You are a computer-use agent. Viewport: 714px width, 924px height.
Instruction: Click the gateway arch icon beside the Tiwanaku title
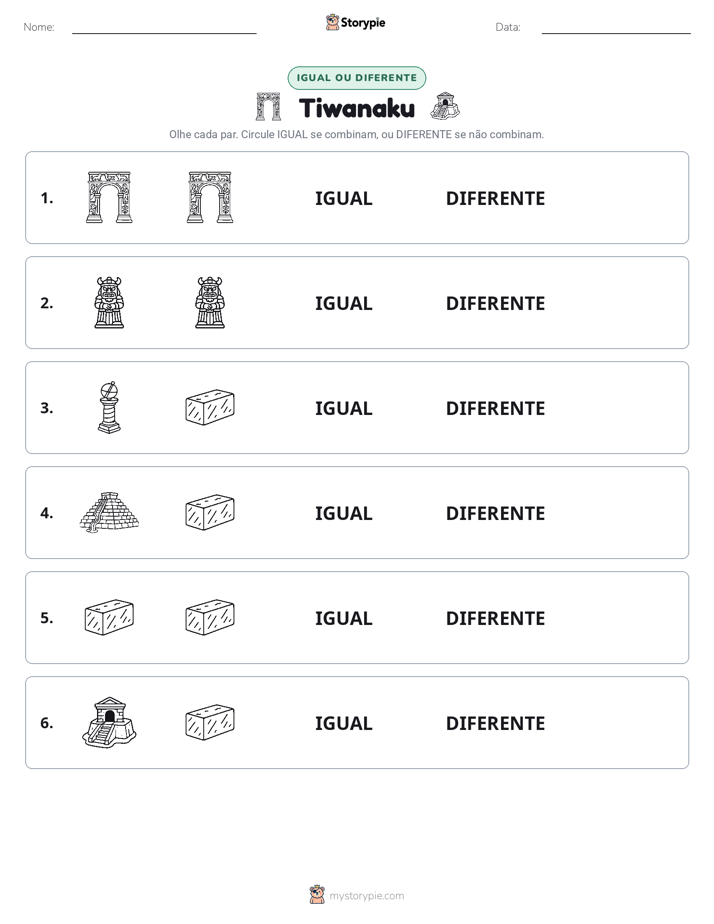click(x=268, y=107)
